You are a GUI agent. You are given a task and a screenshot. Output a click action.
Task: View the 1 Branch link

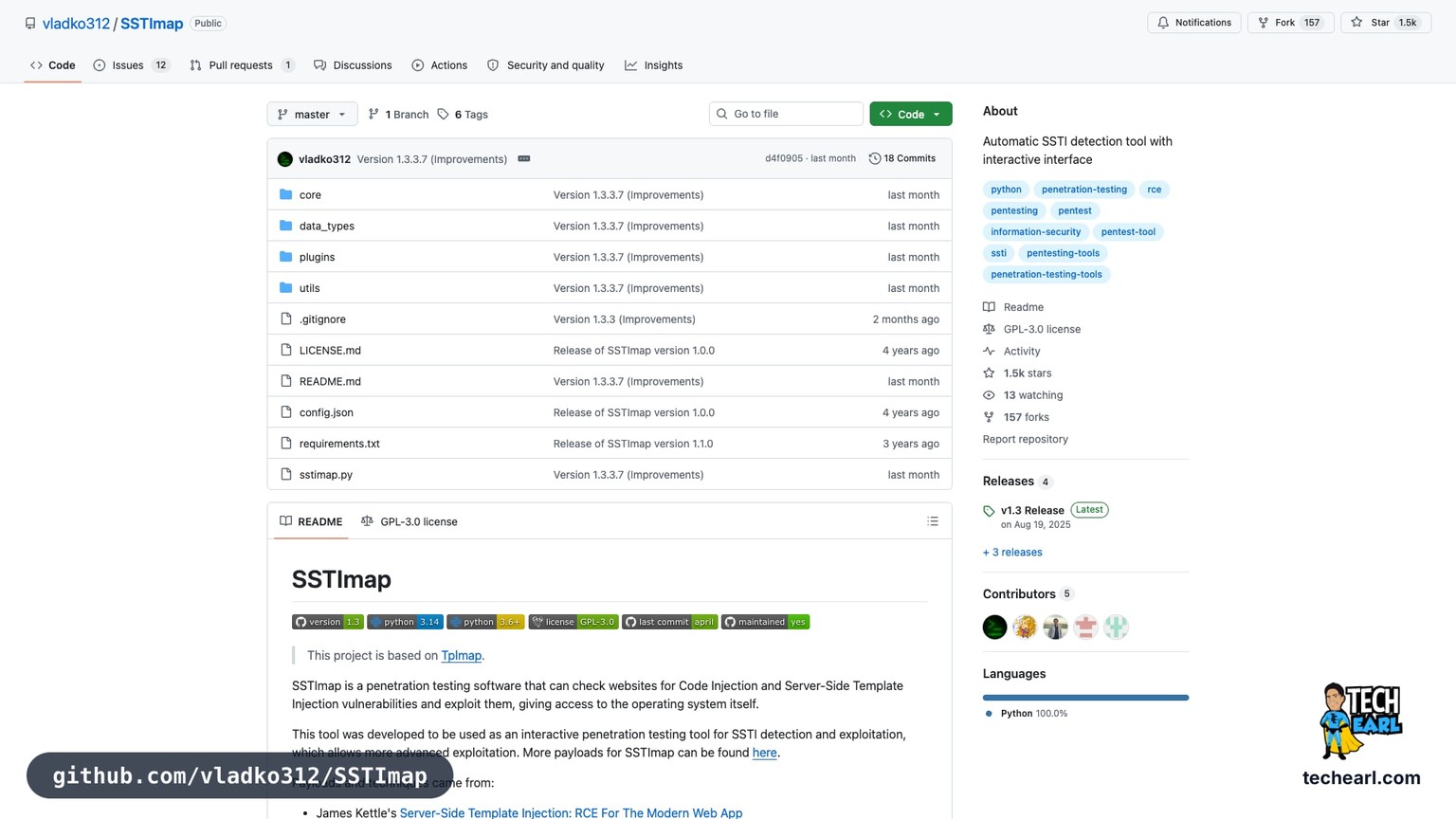coord(398,115)
